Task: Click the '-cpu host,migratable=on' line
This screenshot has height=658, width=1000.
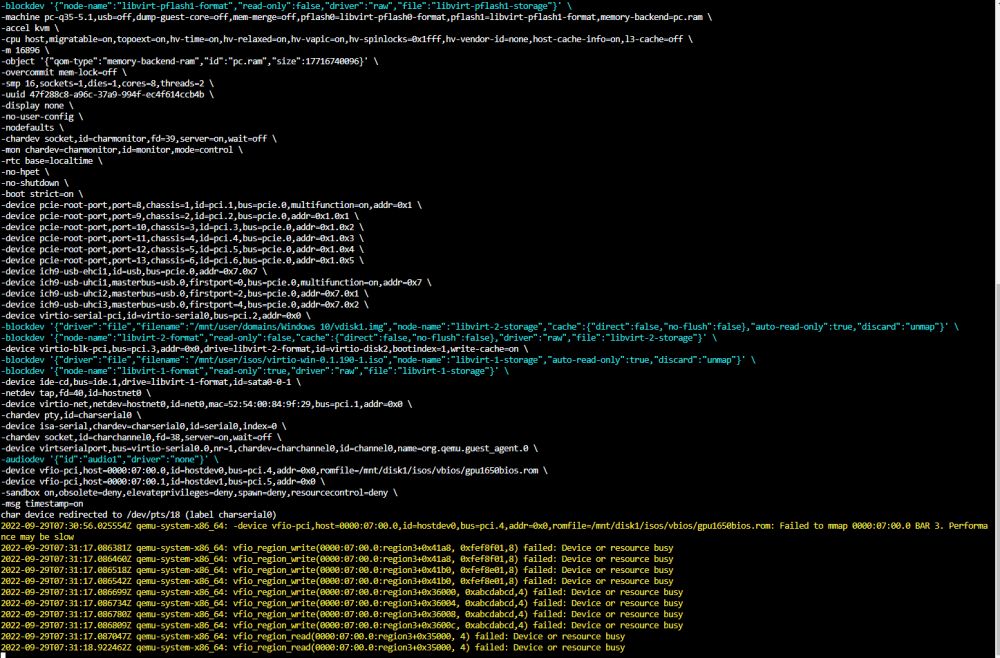Action: pos(347,39)
